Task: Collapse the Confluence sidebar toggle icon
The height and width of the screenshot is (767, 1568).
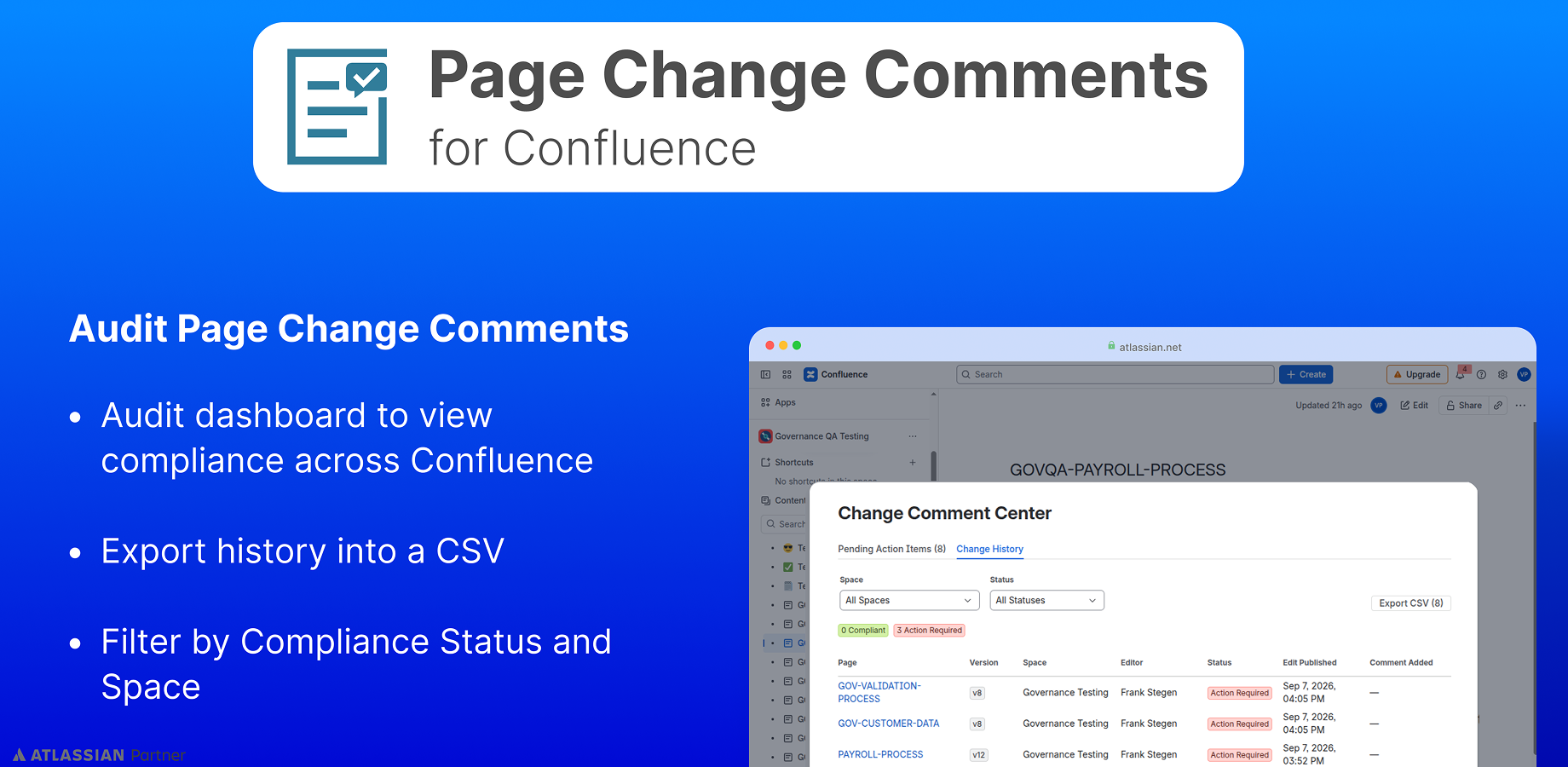Action: click(765, 374)
